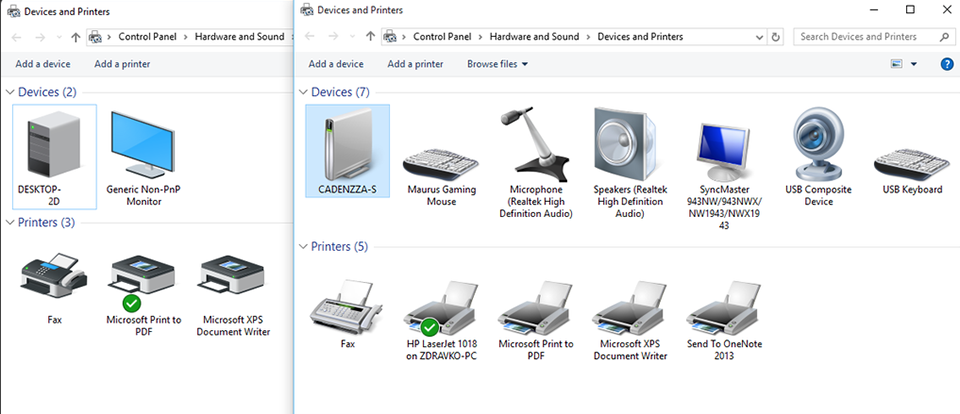Open recent locations dropdown in left window

[59, 37]
